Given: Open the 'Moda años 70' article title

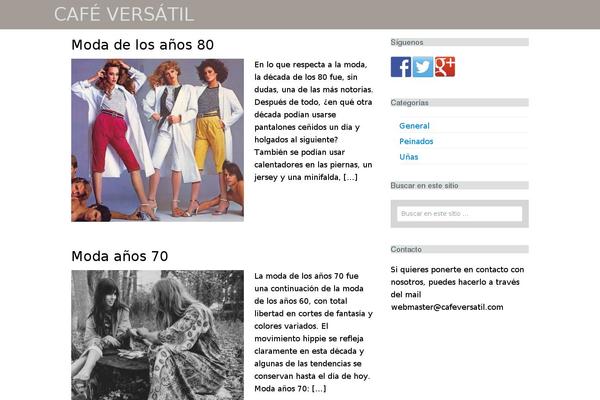Looking at the screenshot, I should pyautogui.click(x=120, y=256).
